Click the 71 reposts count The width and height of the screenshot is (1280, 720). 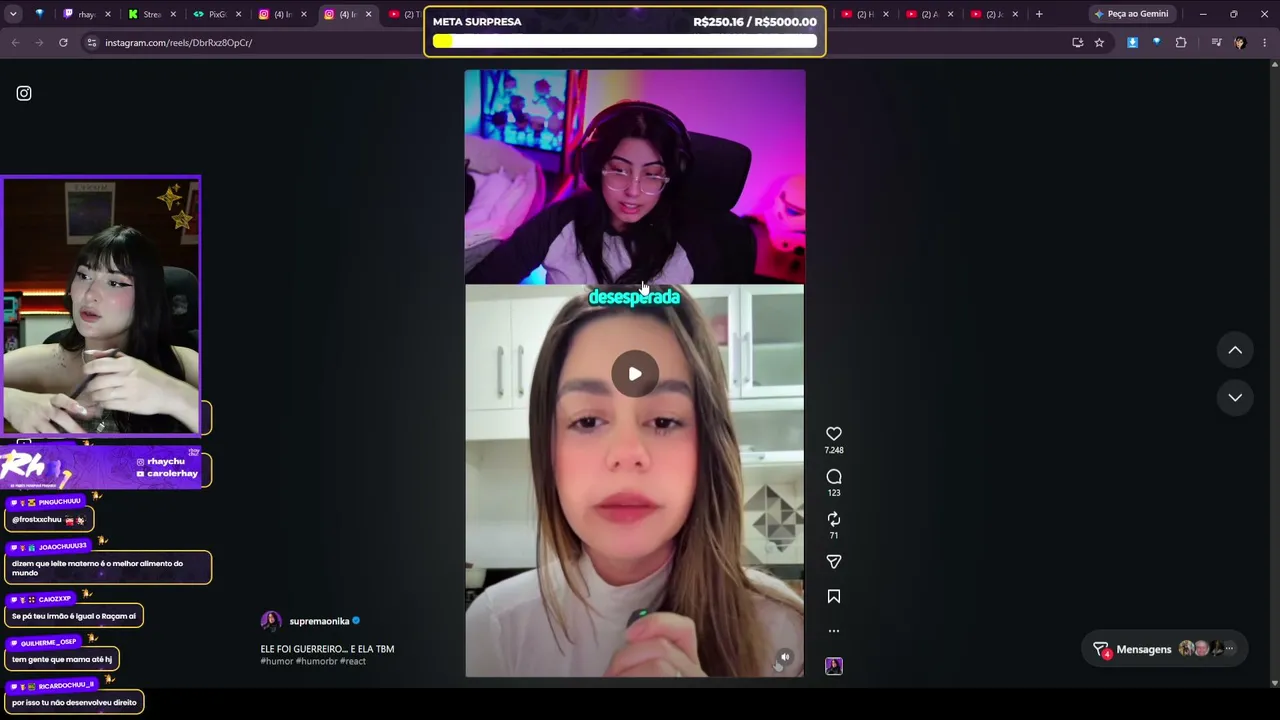(x=834, y=536)
